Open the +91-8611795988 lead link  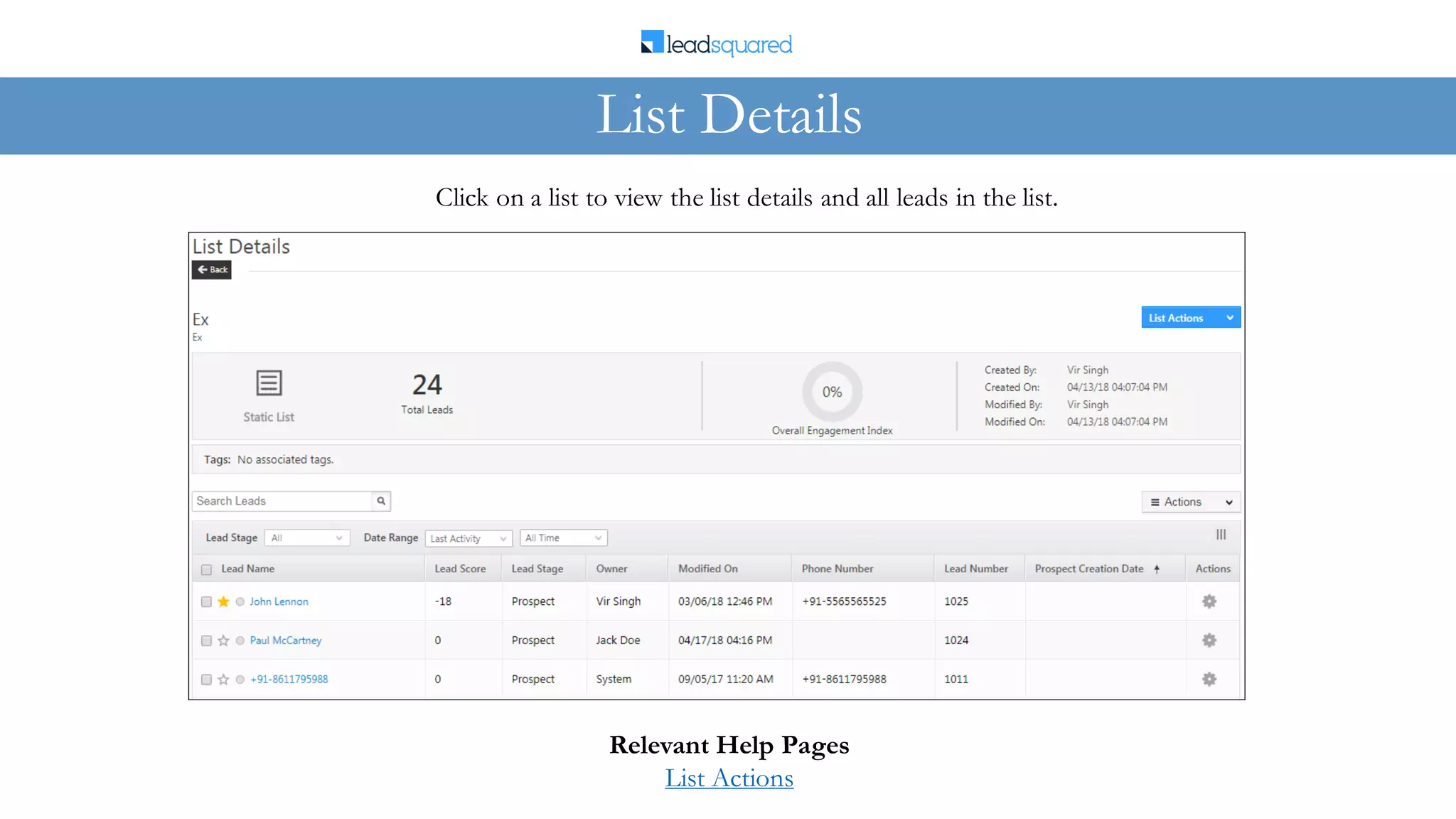click(289, 679)
